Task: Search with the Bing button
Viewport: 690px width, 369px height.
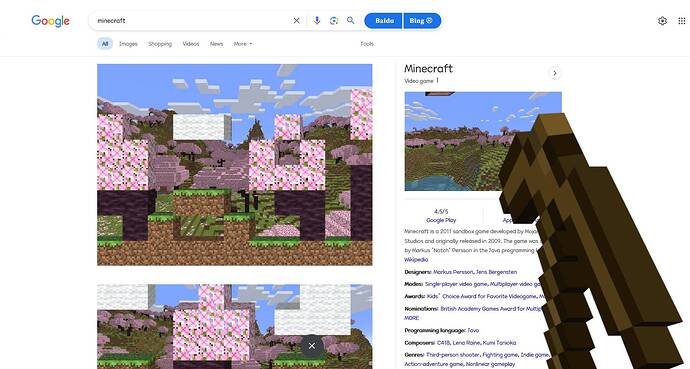Action: [422, 21]
